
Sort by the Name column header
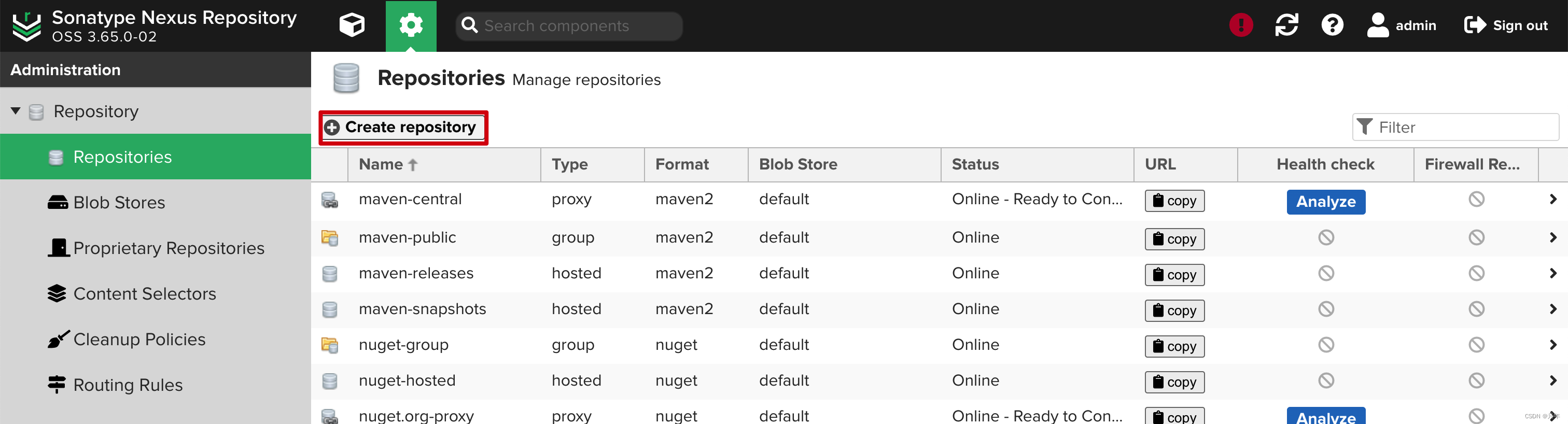[444, 164]
